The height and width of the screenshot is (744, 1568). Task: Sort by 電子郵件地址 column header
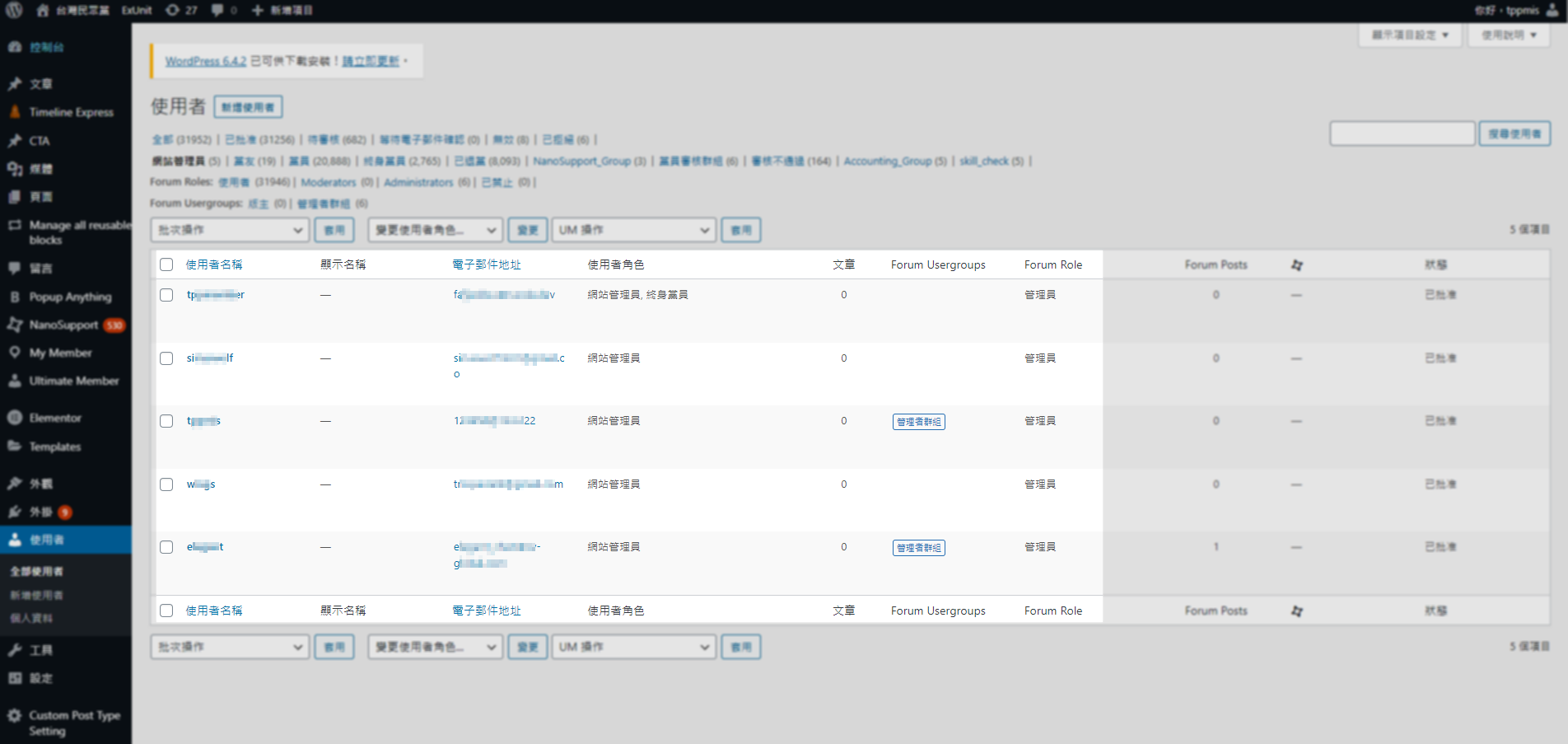[x=487, y=264]
